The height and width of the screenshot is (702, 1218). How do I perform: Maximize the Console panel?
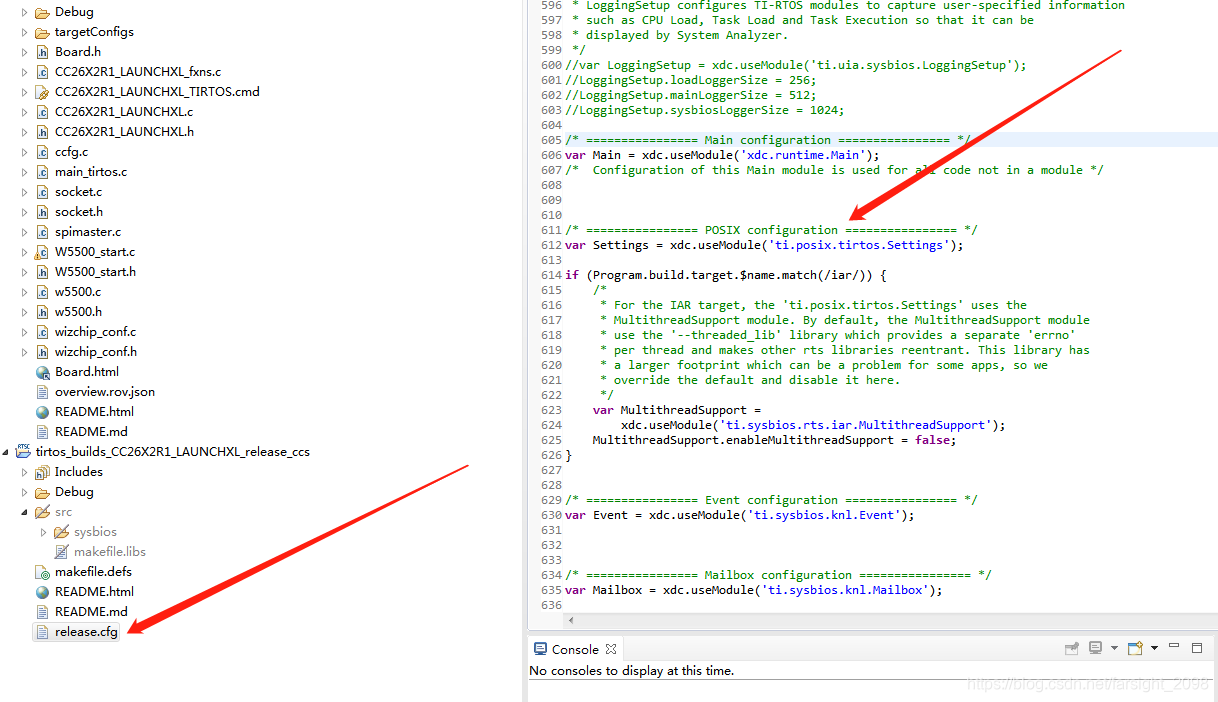coord(1198,647)
